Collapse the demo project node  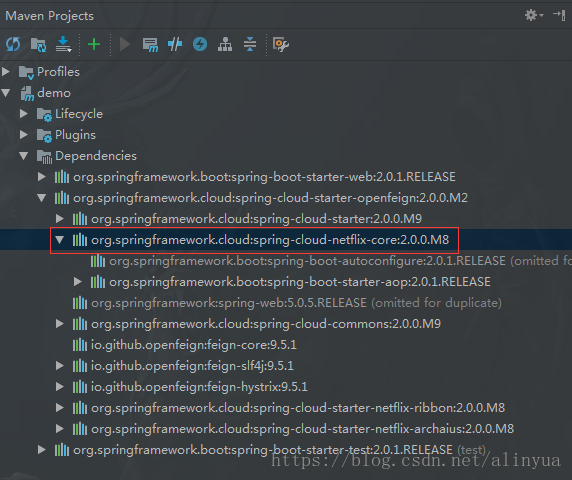pos(5,93)
